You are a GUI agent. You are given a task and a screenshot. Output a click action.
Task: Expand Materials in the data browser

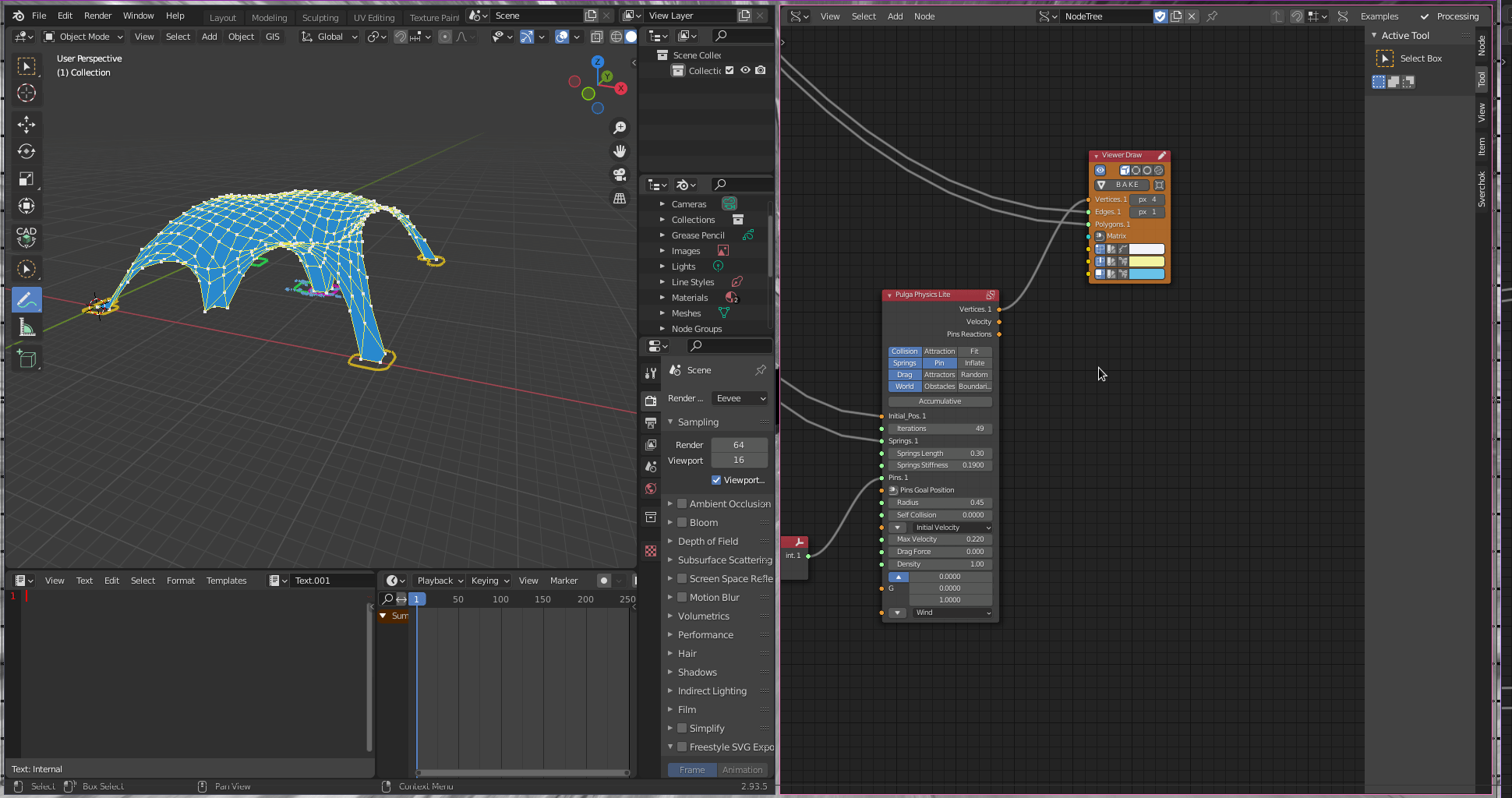click(662, 298)
